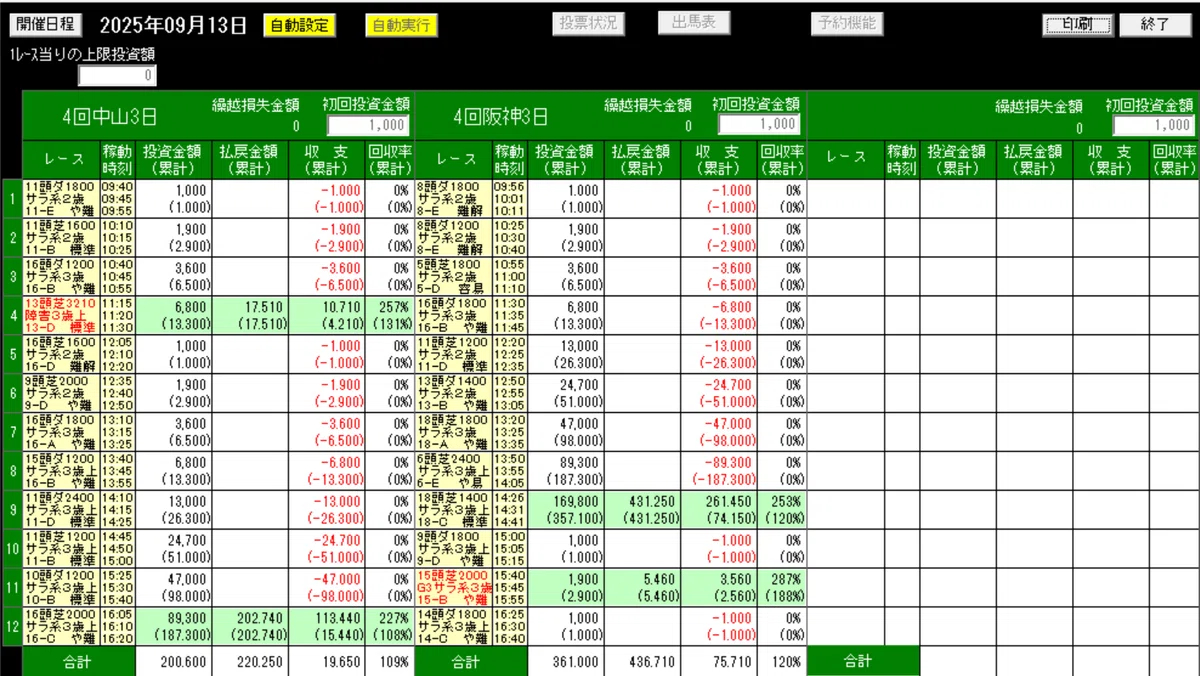Viewport: 1200px width, 676px height.
Task: Click the 予約機能 reservation button
Action: 846,23
